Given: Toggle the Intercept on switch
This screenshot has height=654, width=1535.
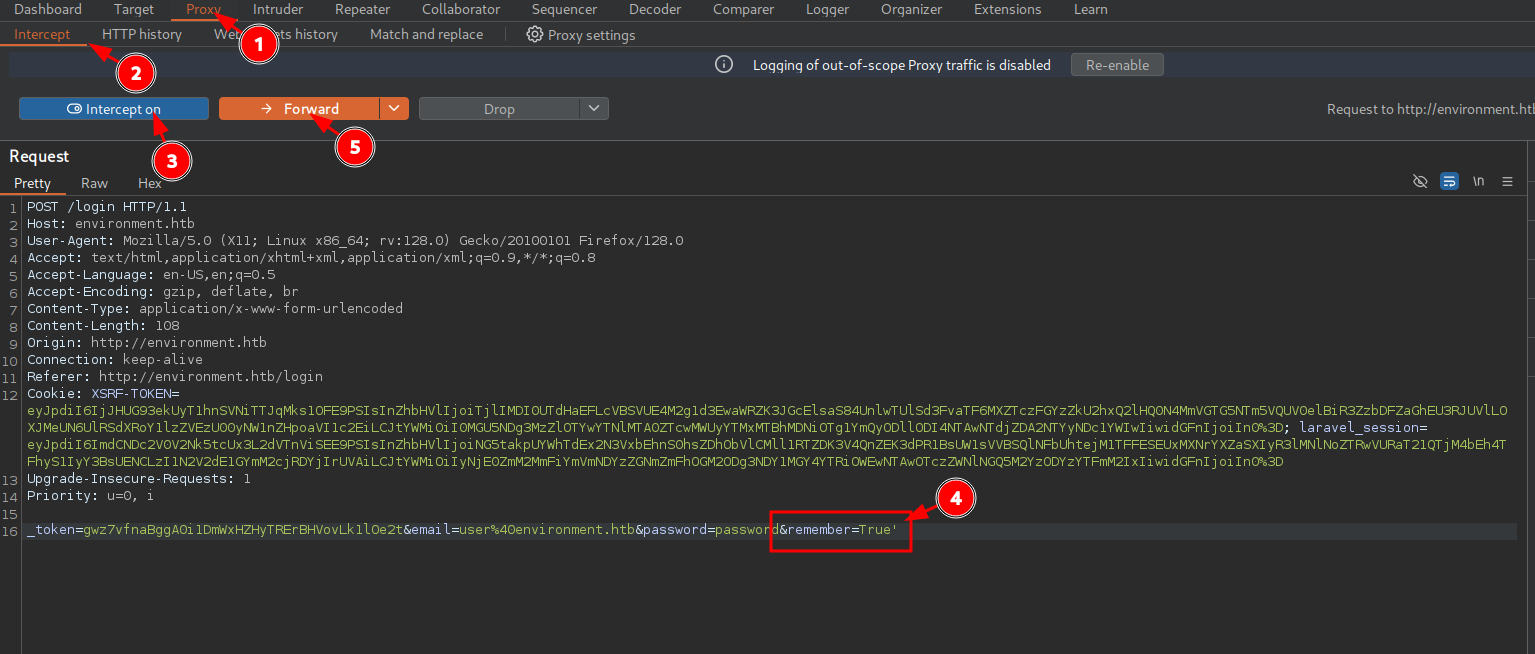Looking at the screenshot, I should pyautogui.click(x=114, y=109).
